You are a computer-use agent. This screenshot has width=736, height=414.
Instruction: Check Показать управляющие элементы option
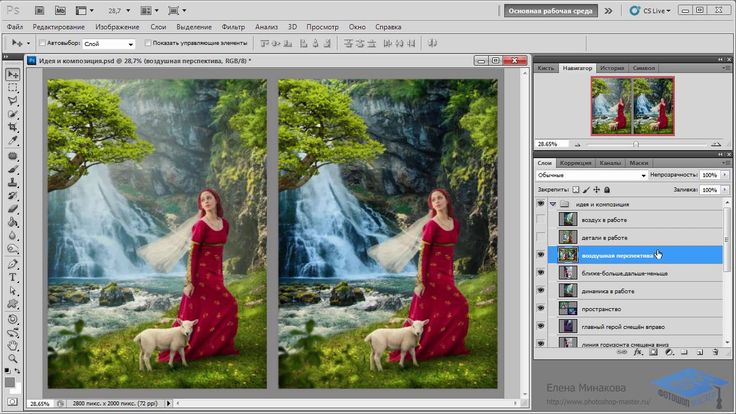pos(148,44)
